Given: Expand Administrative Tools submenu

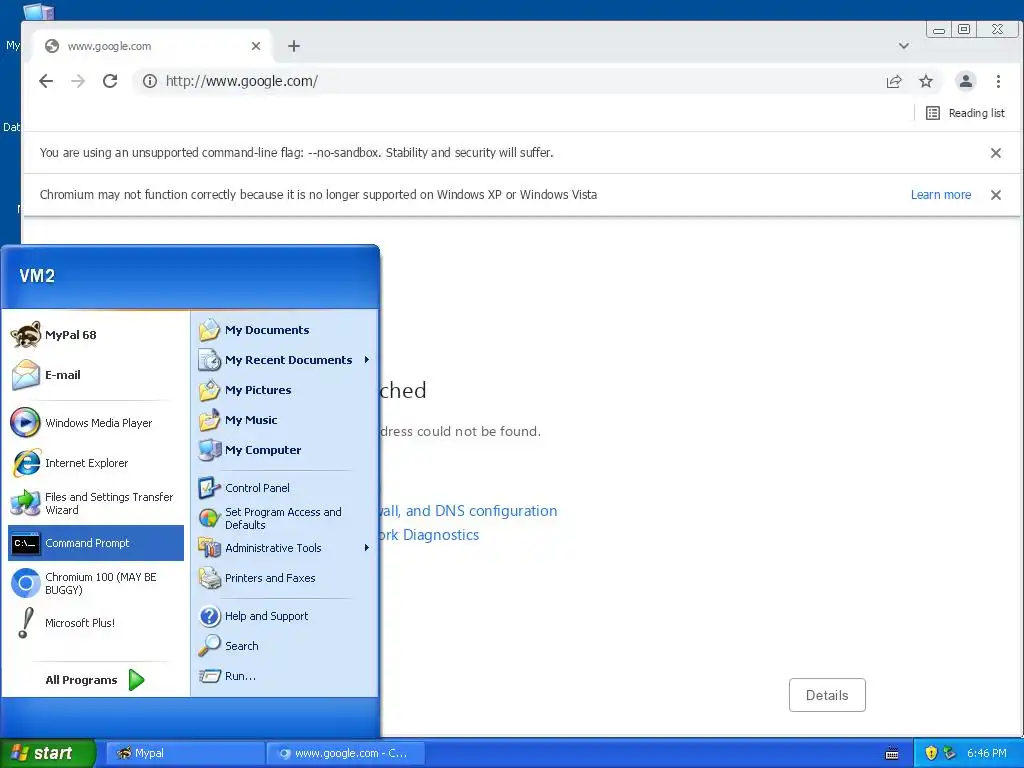Looking at the screenshot, I should [x=284, y=548].
